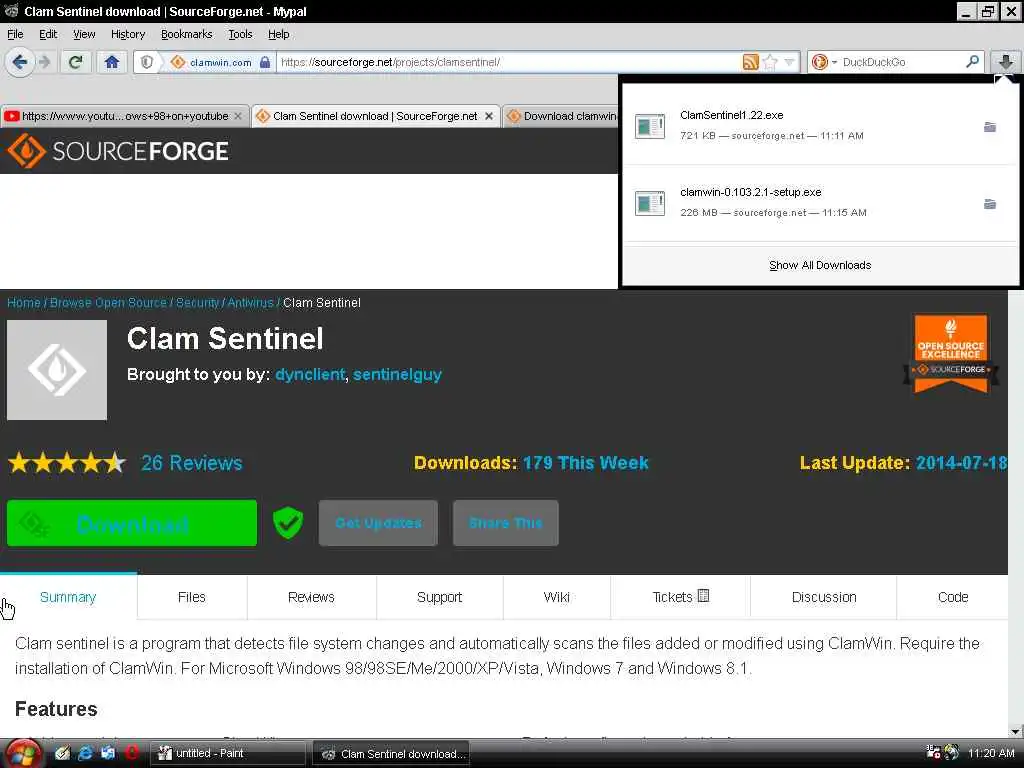This screenshot has width=1024, height=768.
Task: Open containing folder for ClamSentinel1.22.exe
Action: [990, 127]
